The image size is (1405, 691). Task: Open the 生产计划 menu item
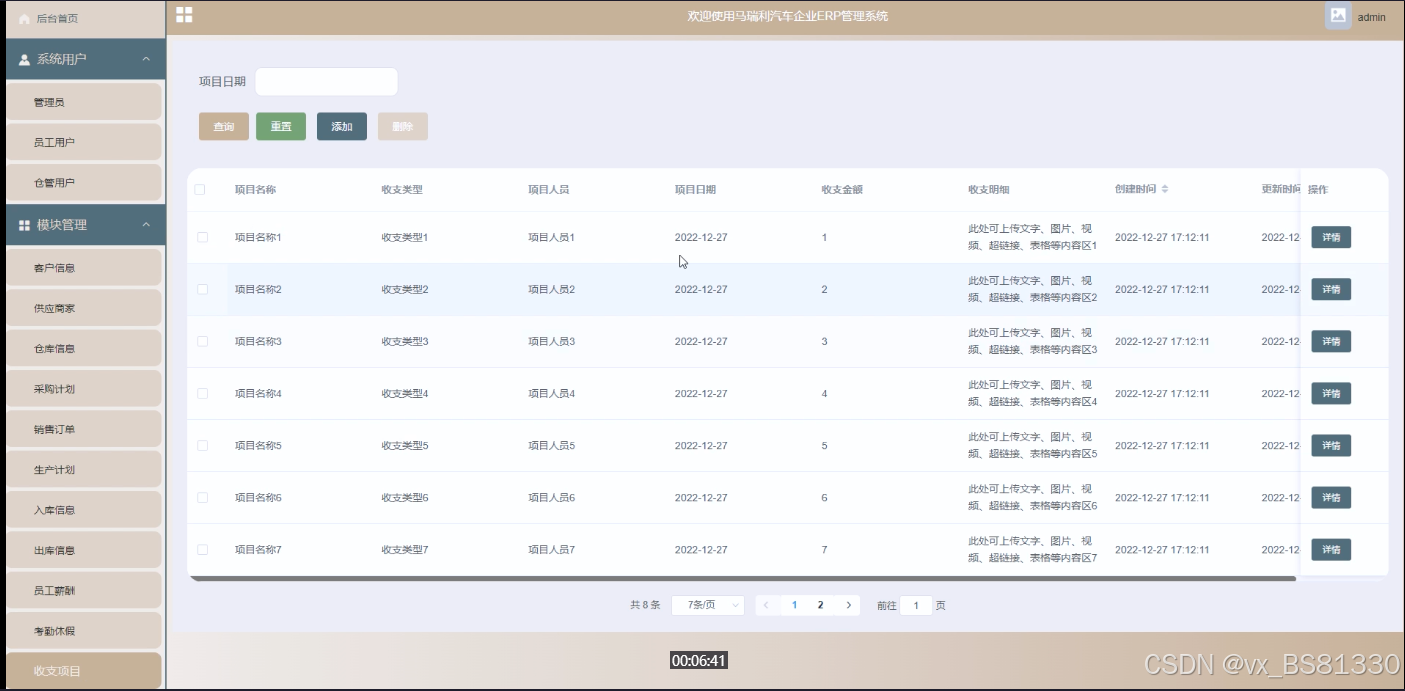tap(83, 469)
